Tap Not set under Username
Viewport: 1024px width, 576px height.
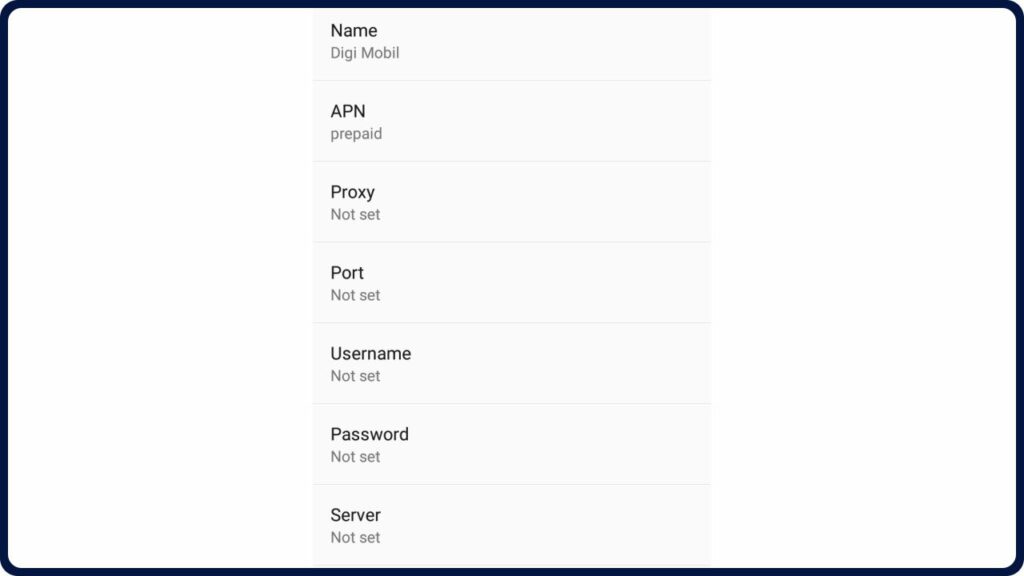tap(355, 376)
